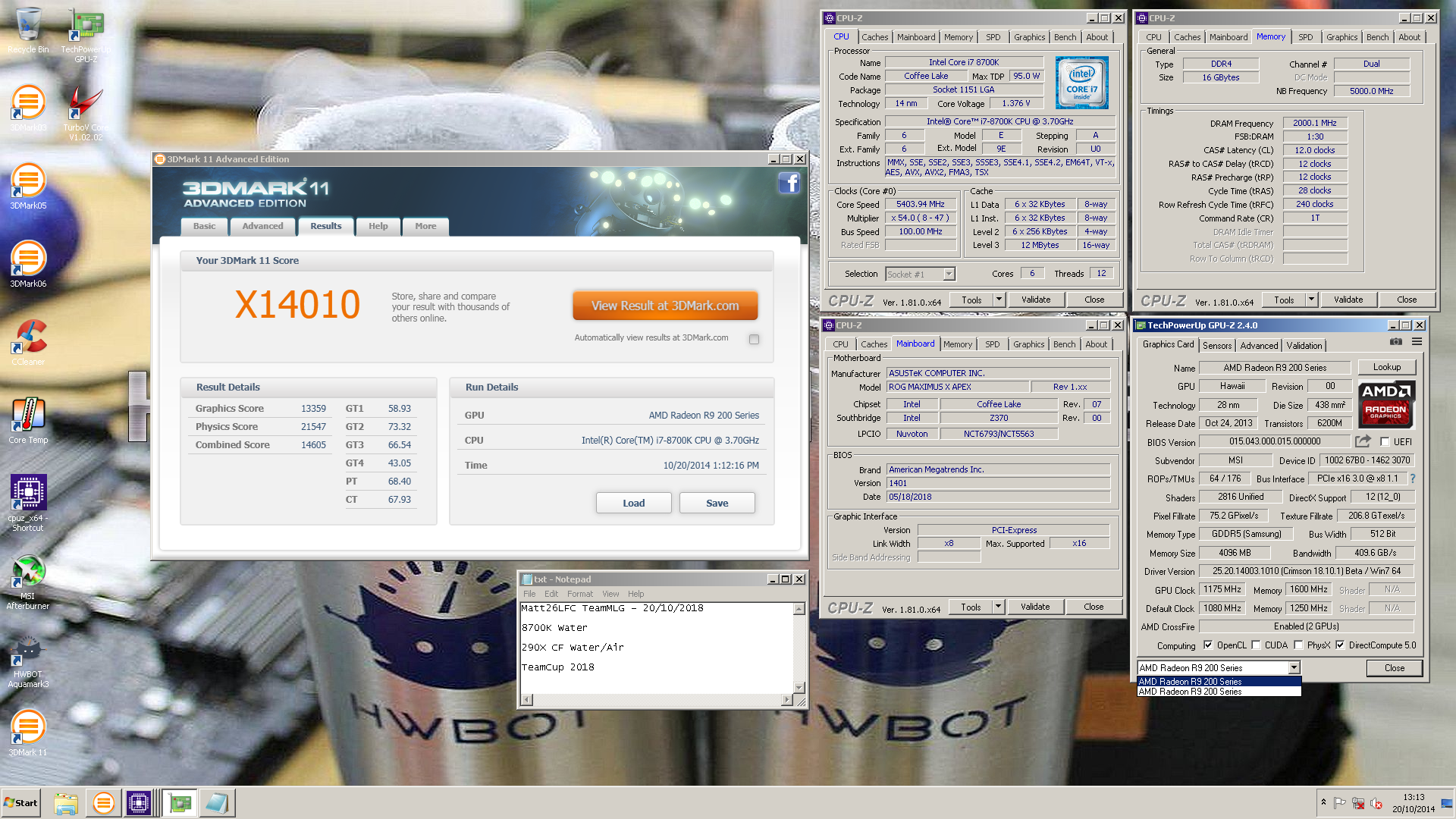Open the Sensors tab in GPU-Z
Screen dimensions: 1456x819
point(1217,345)
